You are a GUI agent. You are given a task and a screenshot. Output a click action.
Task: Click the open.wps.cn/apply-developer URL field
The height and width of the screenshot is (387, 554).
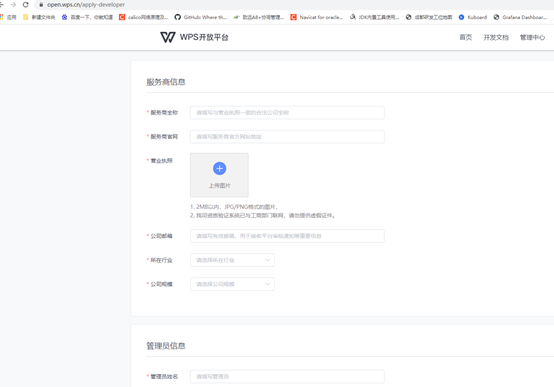click(86, 5)
